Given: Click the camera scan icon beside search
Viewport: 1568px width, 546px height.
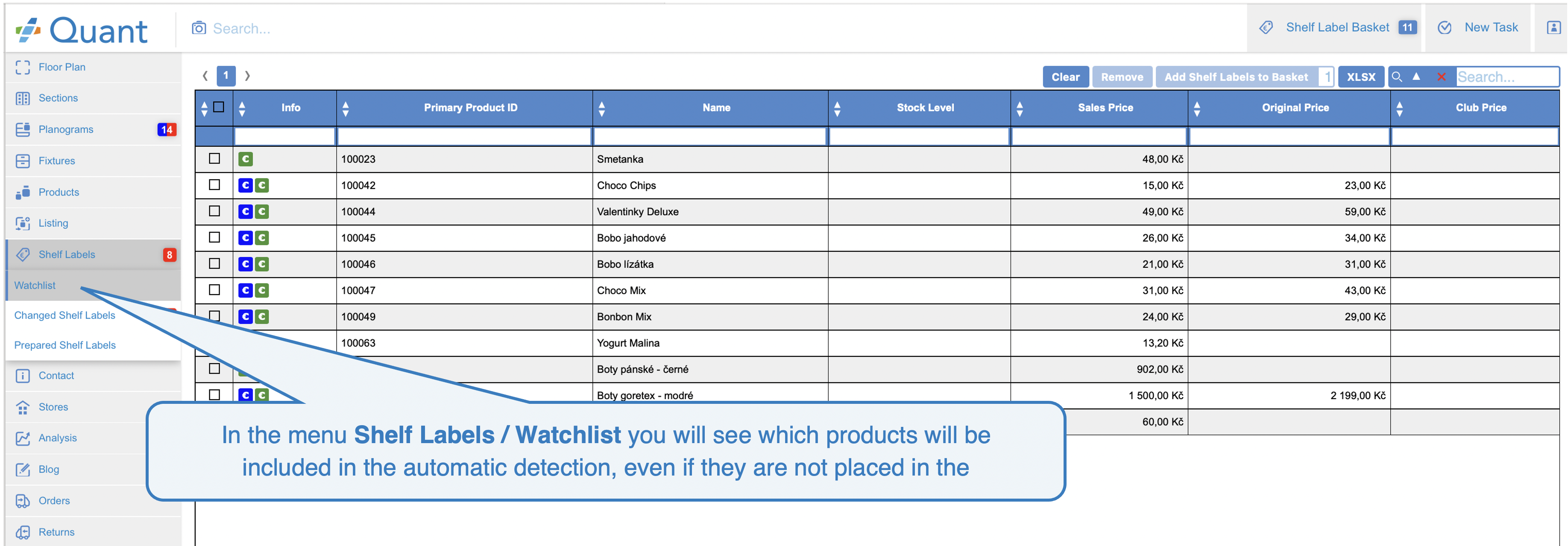Looking at the screenshot, I should point(199,28).
